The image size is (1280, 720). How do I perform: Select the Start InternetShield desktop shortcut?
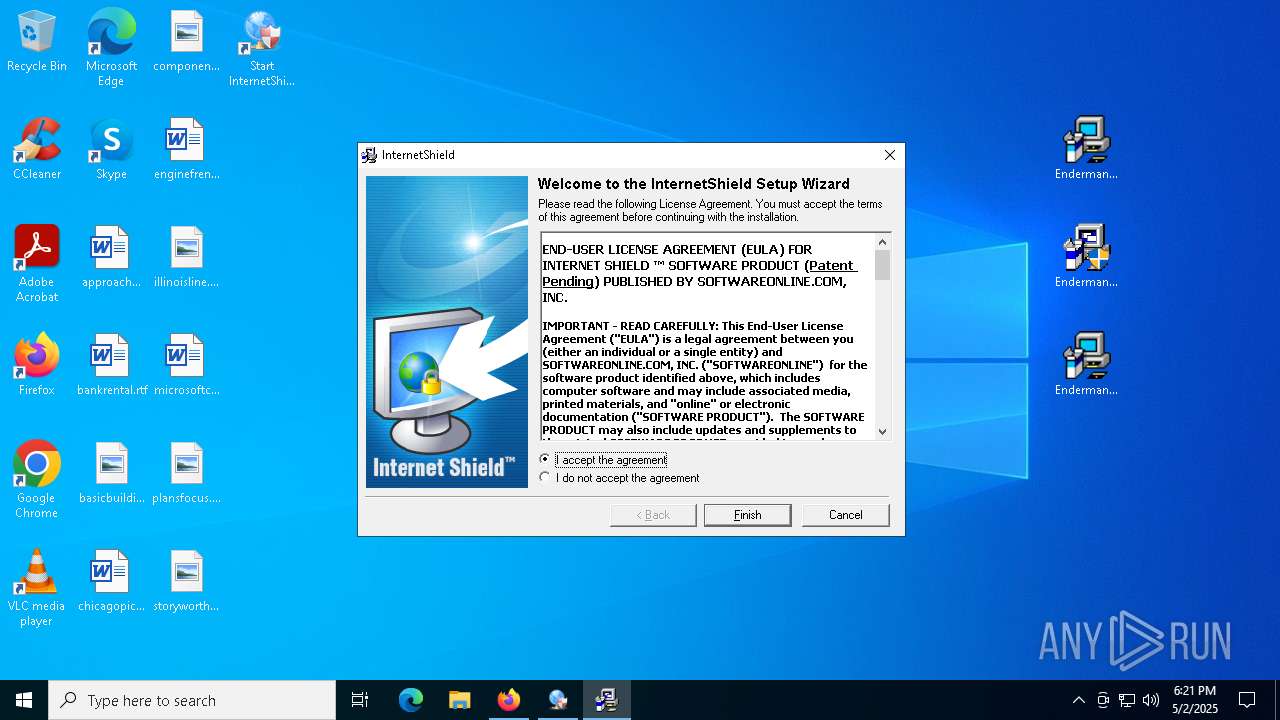pyautogui.click(x=261, y=48)
